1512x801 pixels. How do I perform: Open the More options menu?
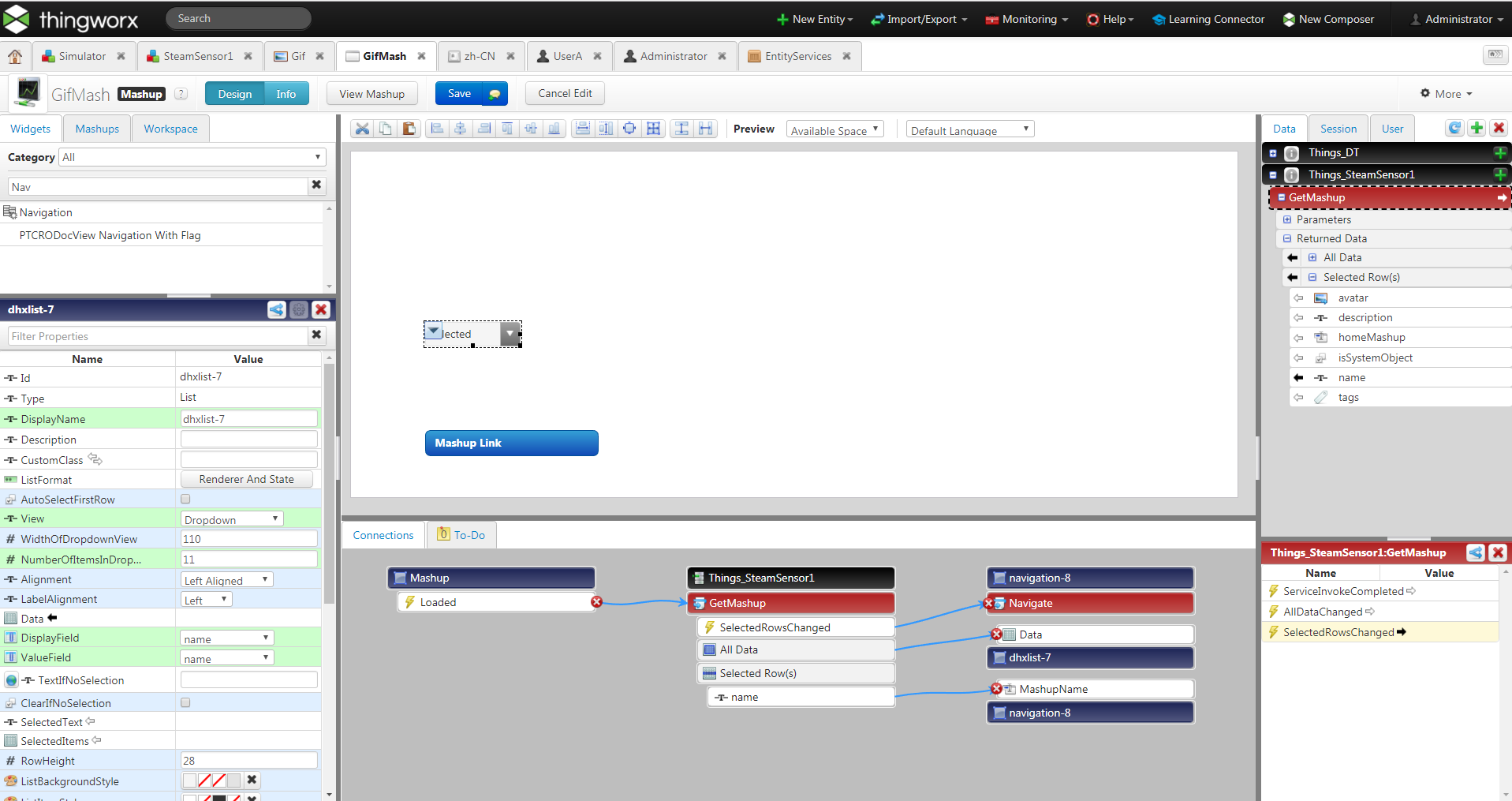pos(1447,93)
